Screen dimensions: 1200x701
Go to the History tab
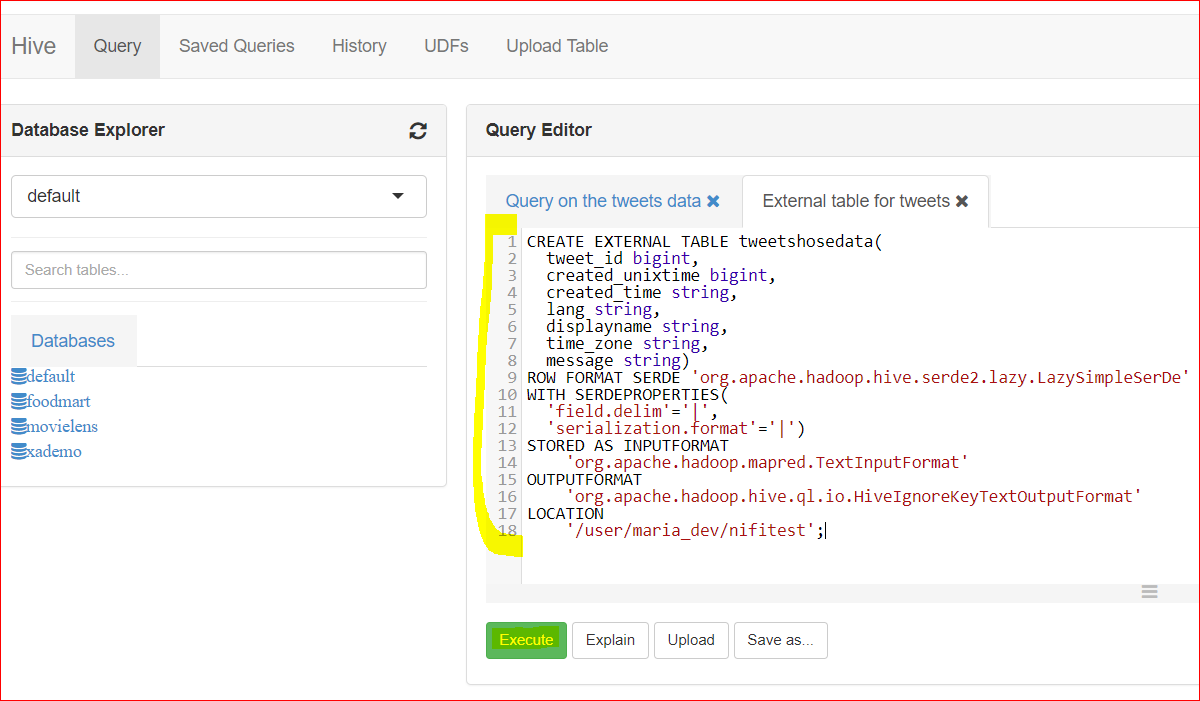[359, 46]
